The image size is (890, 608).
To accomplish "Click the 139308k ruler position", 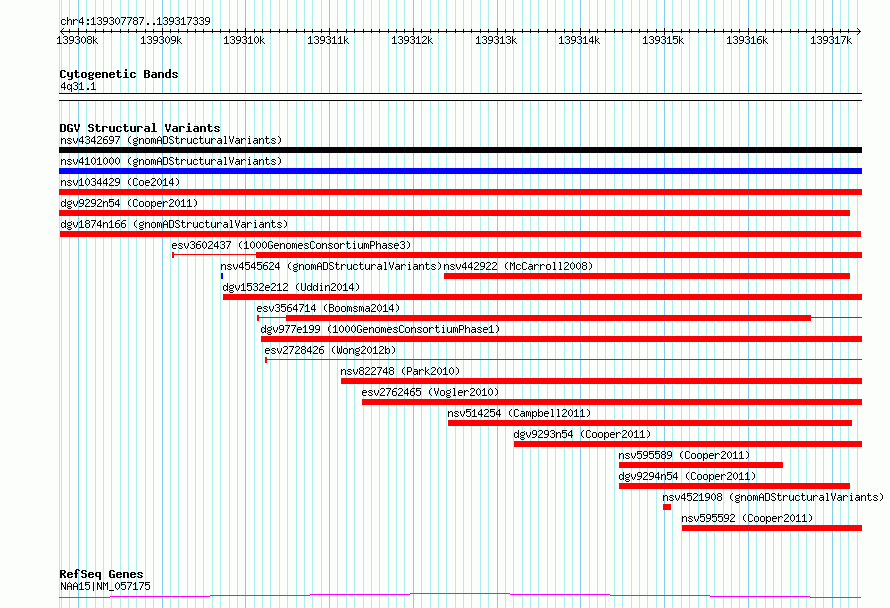I will pos(77,40).
